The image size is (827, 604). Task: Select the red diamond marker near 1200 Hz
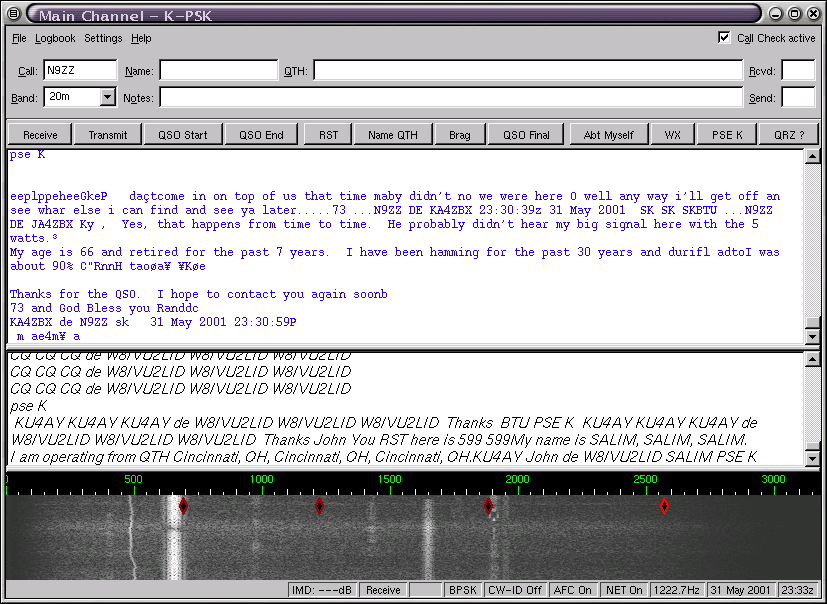click(x=319, y=506)
